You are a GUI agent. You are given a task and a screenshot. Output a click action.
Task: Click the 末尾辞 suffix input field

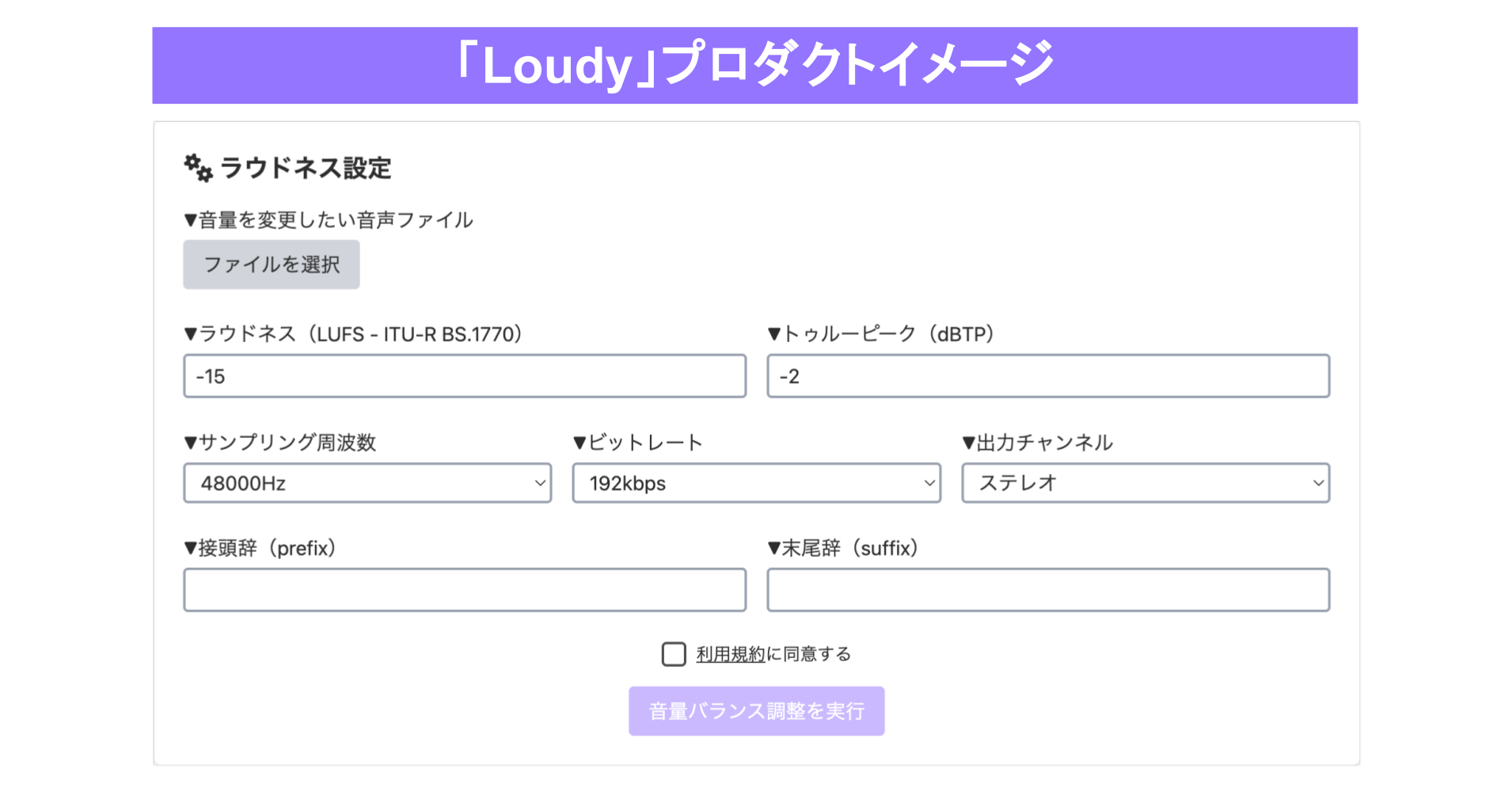coord(1047,590)
